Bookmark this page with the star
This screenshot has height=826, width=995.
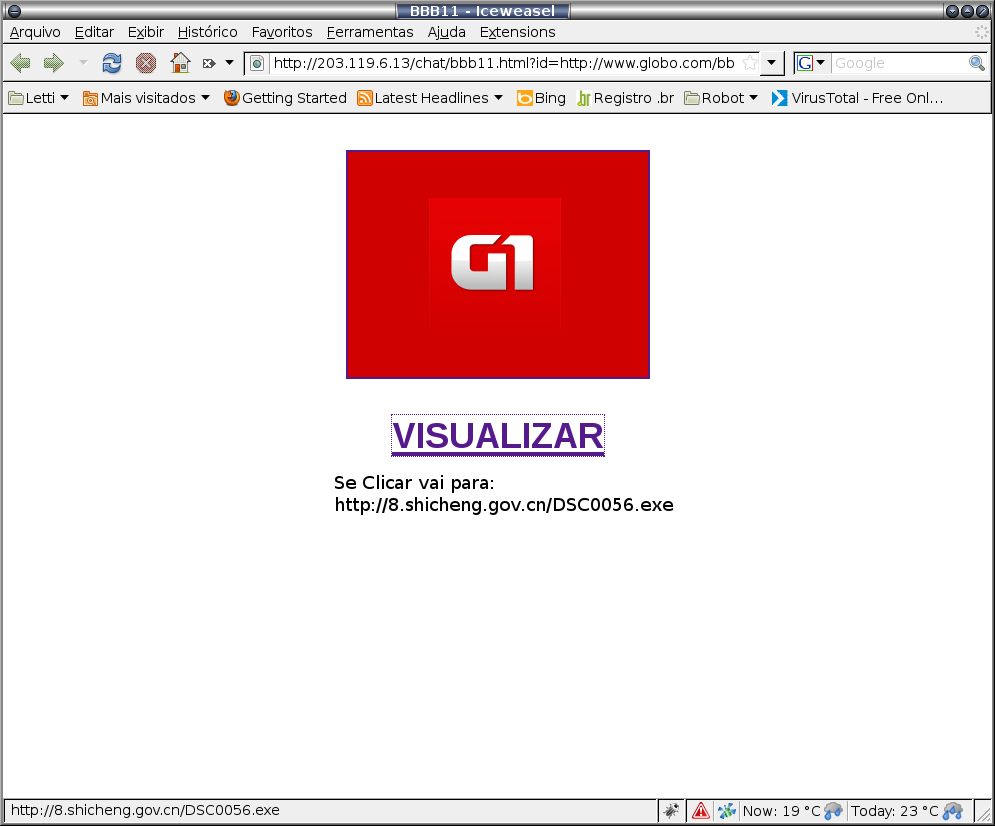click(x=750, y=63)
